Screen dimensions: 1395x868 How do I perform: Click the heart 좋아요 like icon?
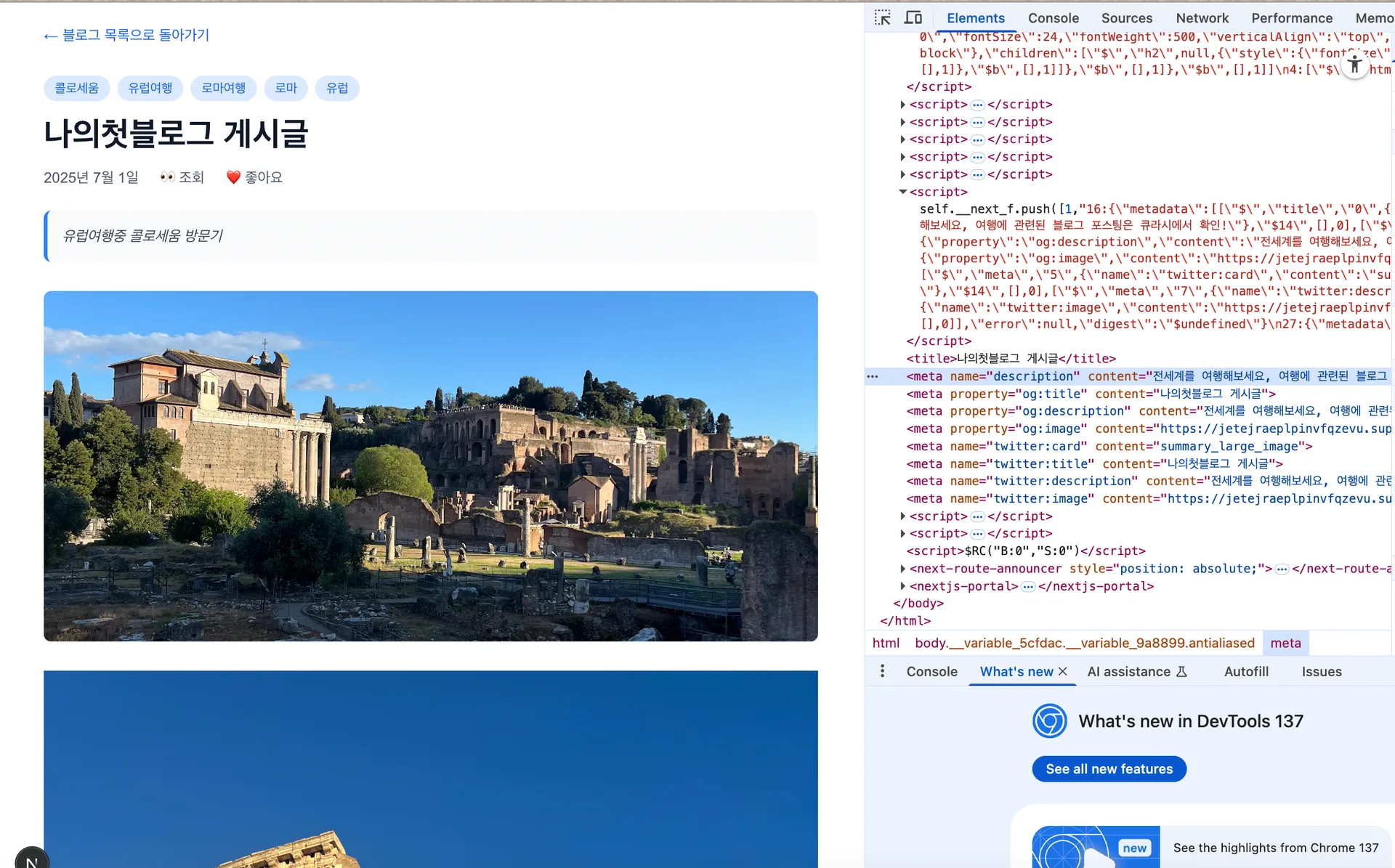233,177
